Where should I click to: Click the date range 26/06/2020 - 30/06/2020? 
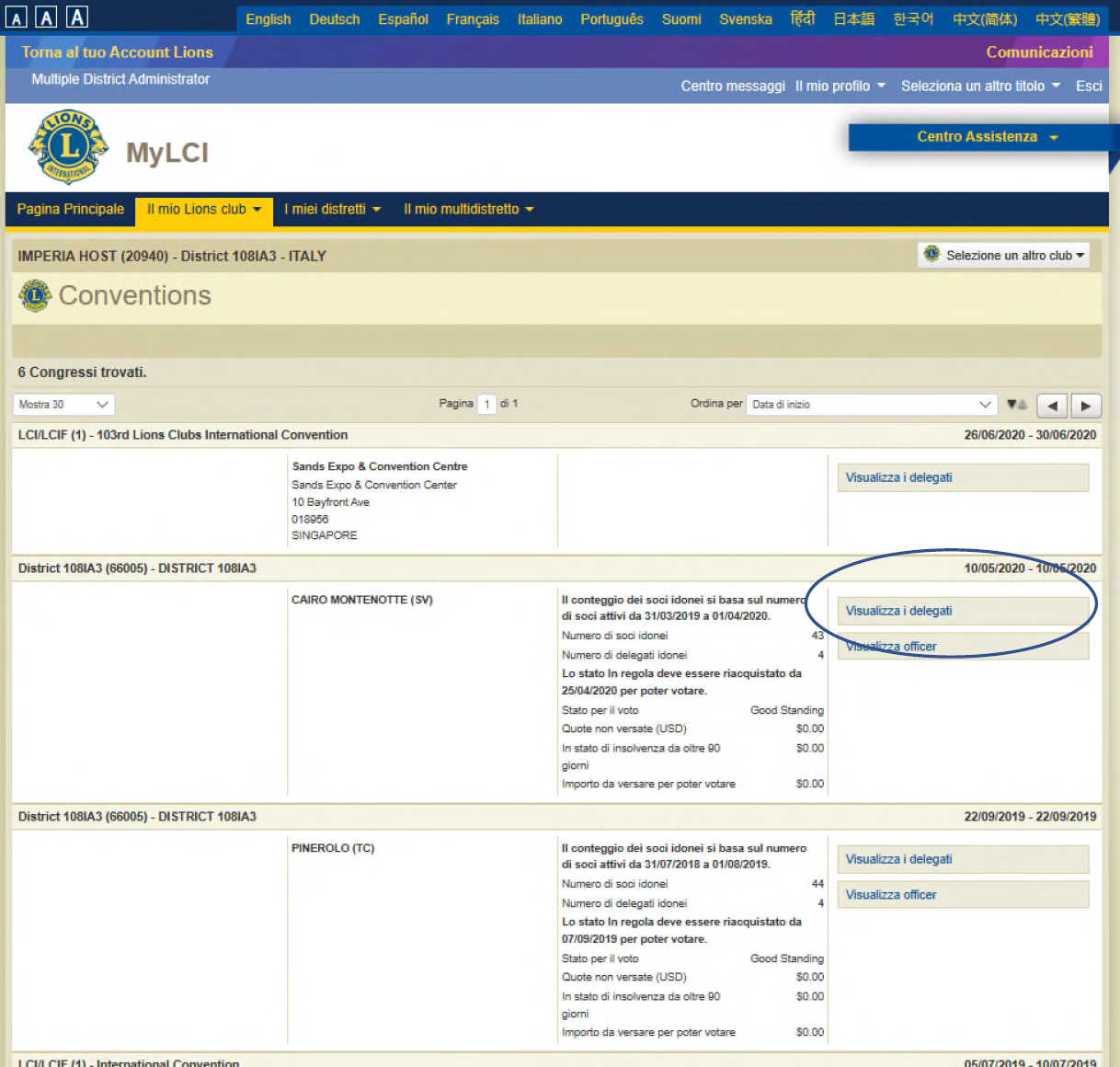[x=1030, y=435]
